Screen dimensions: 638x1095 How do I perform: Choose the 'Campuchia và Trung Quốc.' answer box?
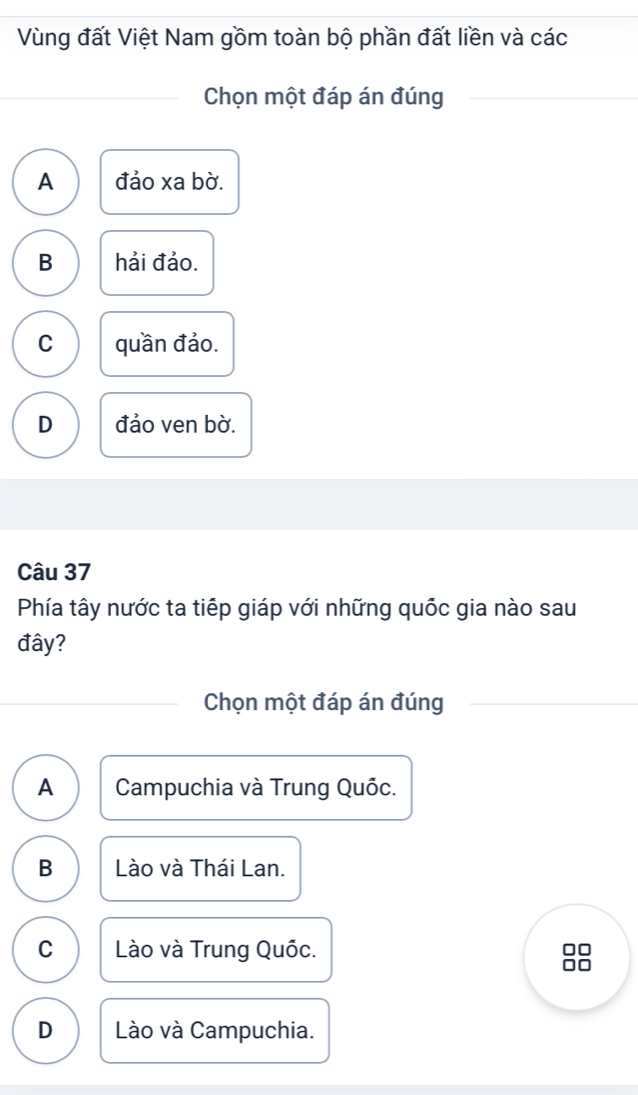pos(256,787)
